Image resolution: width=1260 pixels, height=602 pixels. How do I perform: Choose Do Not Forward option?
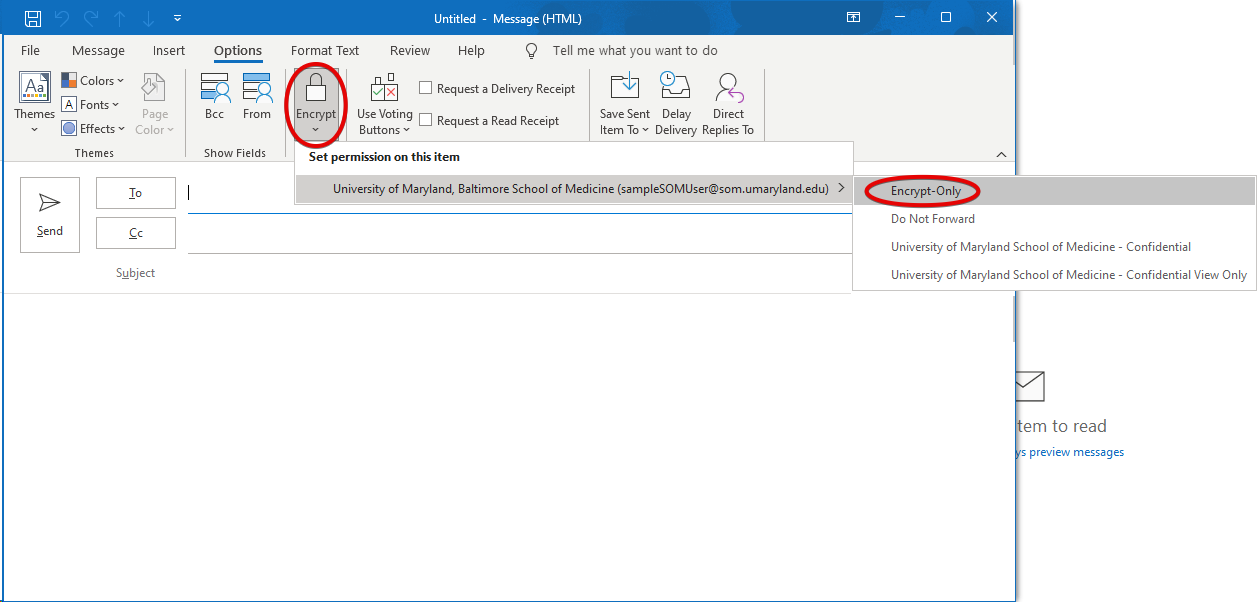tap(932, 219)
